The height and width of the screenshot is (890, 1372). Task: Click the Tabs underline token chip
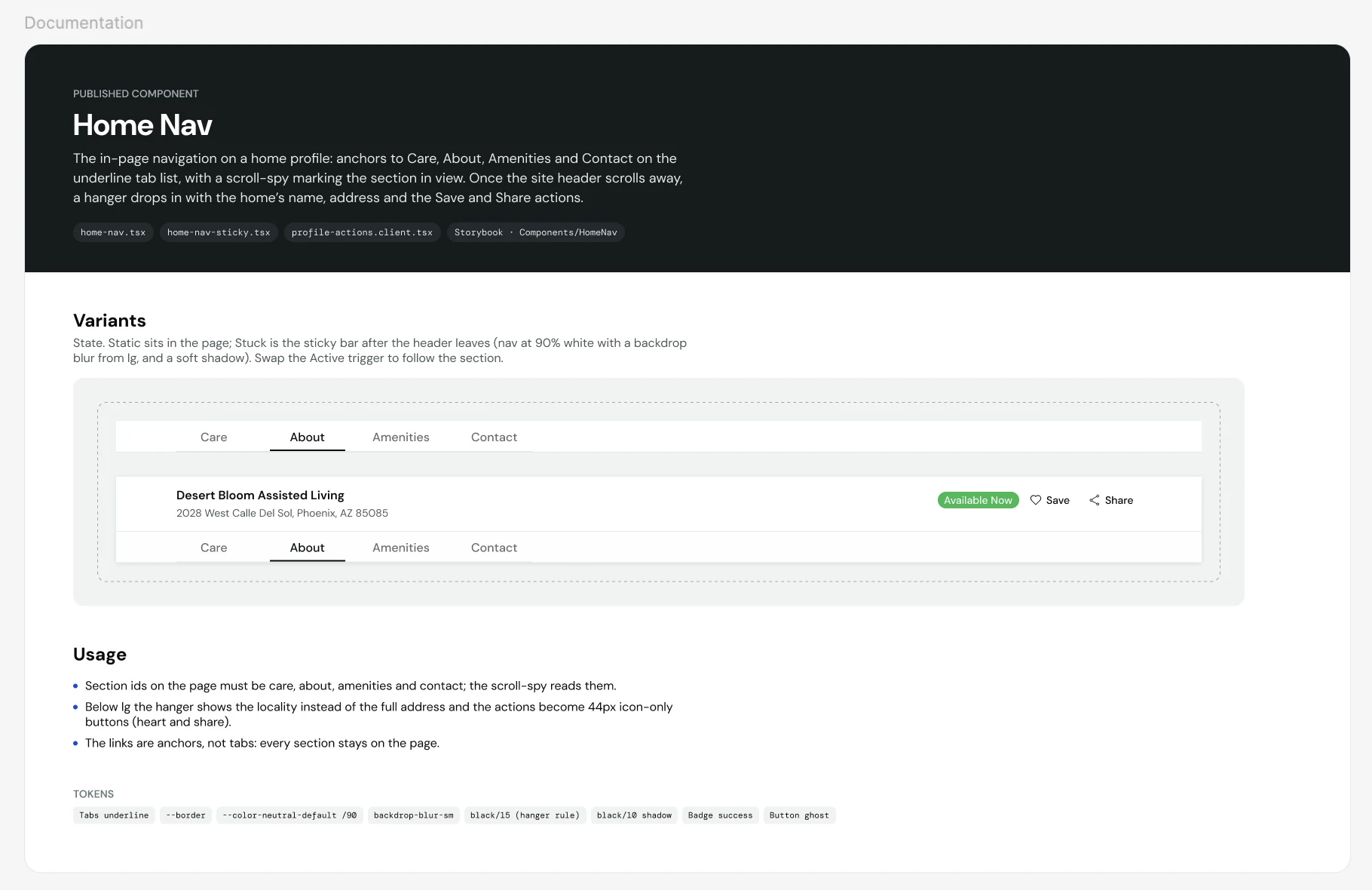(114, 815)
